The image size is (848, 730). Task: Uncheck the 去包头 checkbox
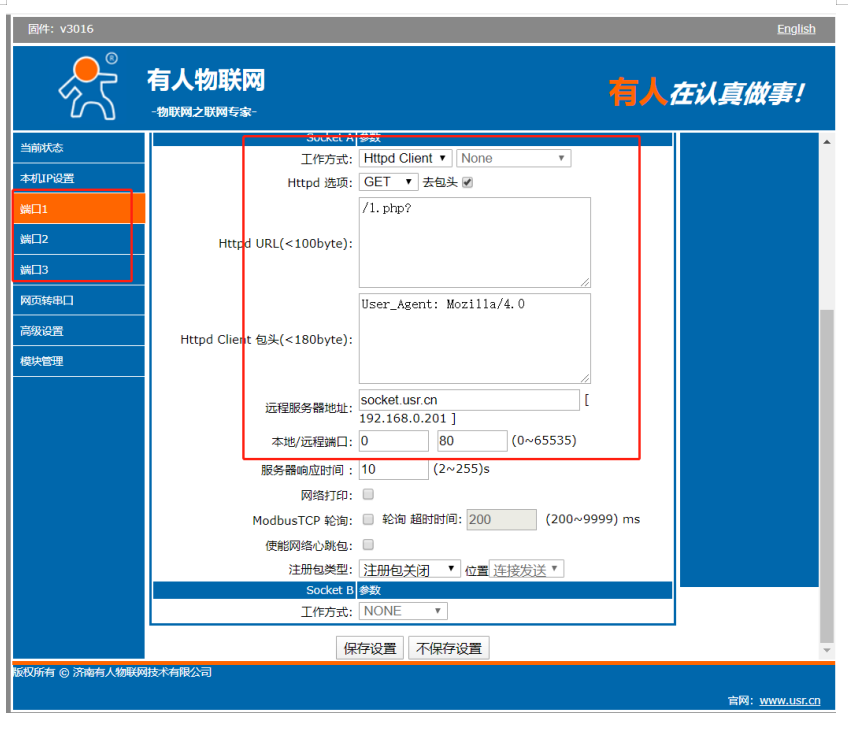pos(467,182)
